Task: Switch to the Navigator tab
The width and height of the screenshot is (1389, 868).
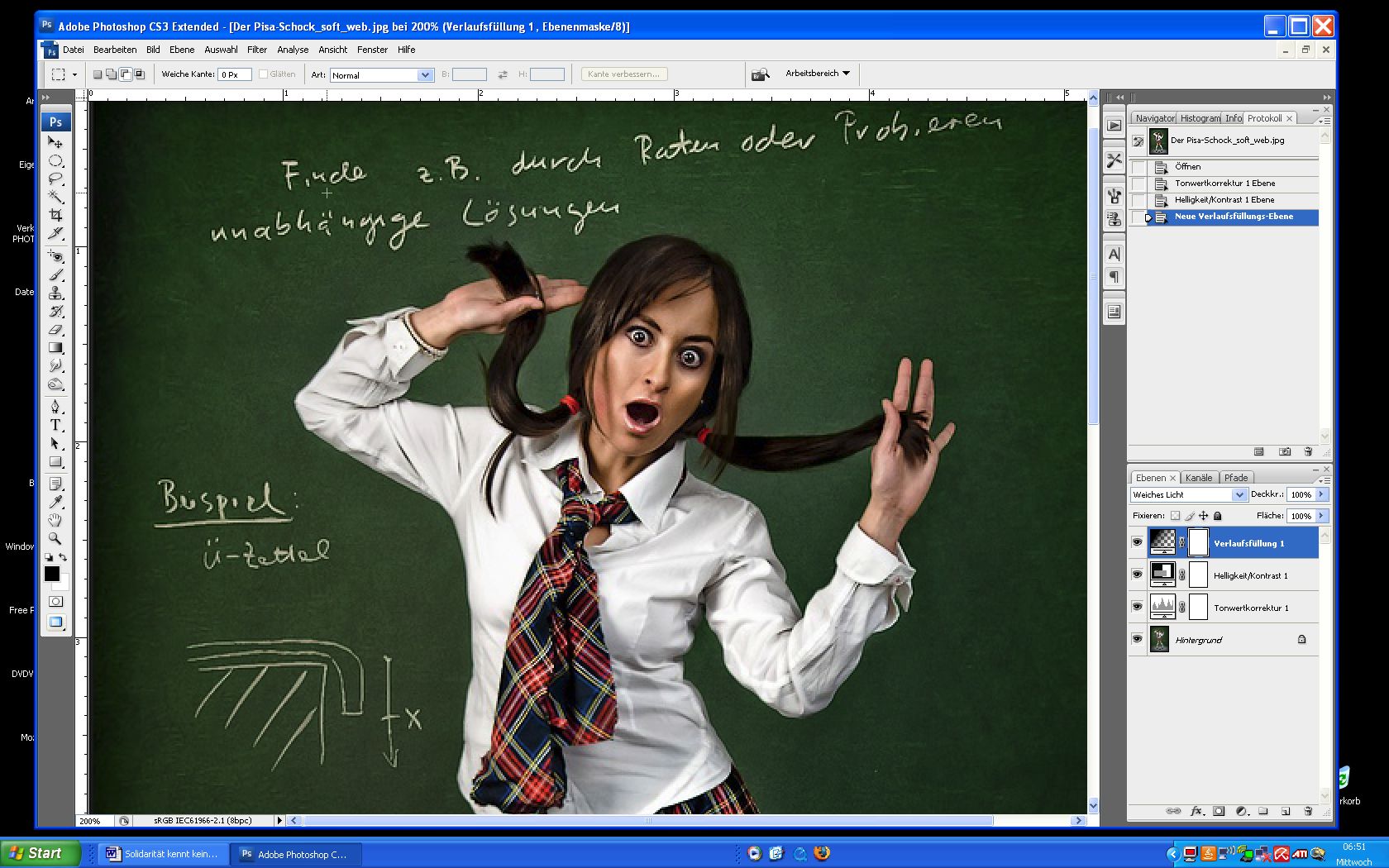Action: (x=1154, y=118)
